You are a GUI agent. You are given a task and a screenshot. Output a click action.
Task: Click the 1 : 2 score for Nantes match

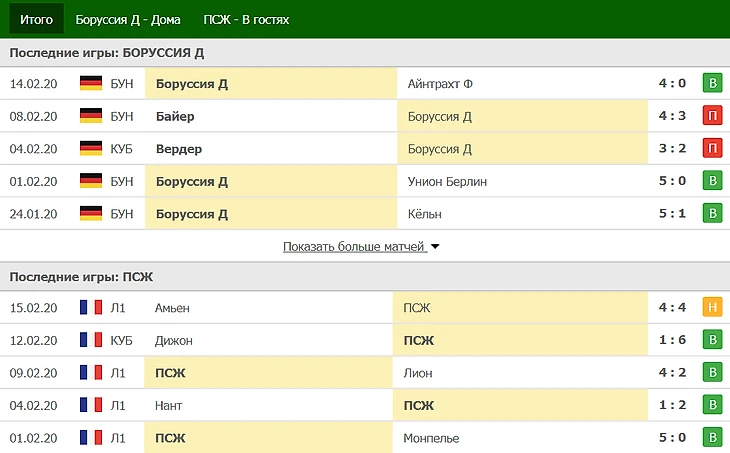(x=670, y=405)
